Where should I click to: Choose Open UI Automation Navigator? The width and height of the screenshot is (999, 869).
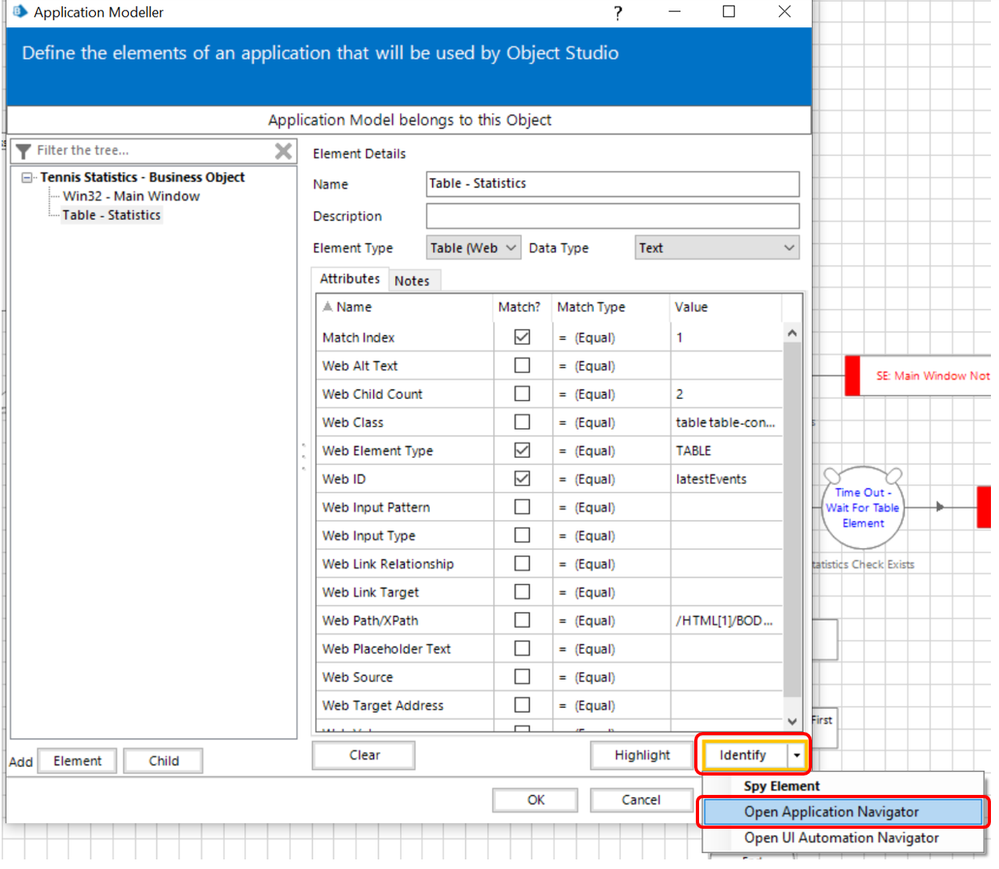point(841,838)
